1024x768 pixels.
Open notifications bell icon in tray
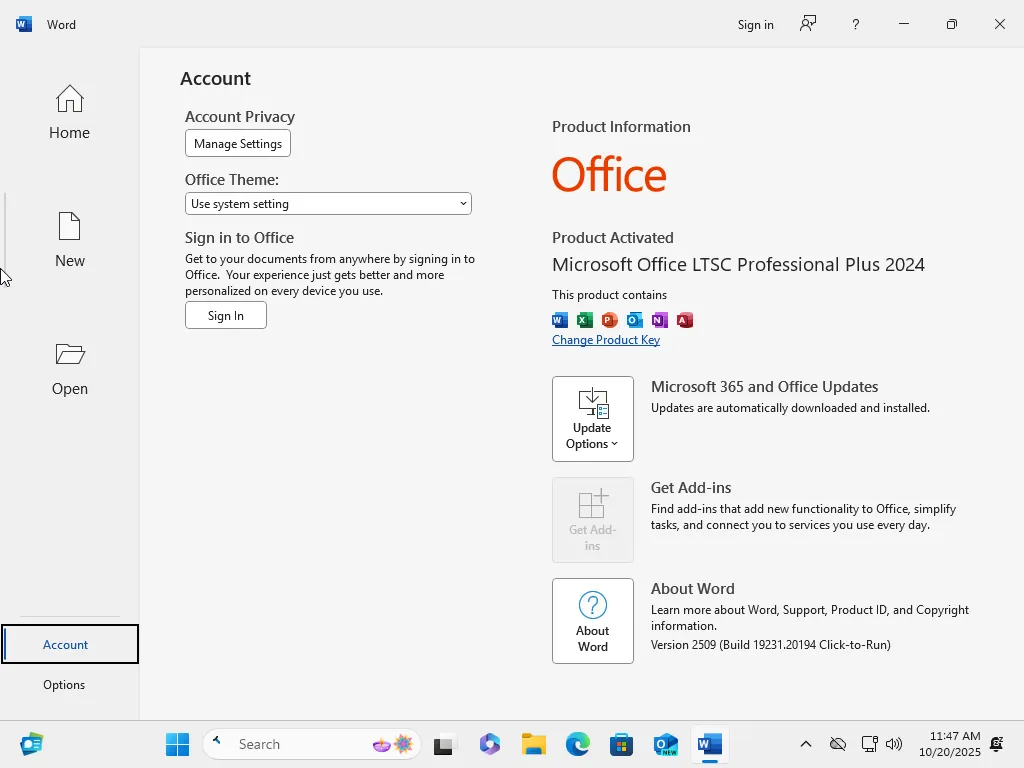coord(997,744)
